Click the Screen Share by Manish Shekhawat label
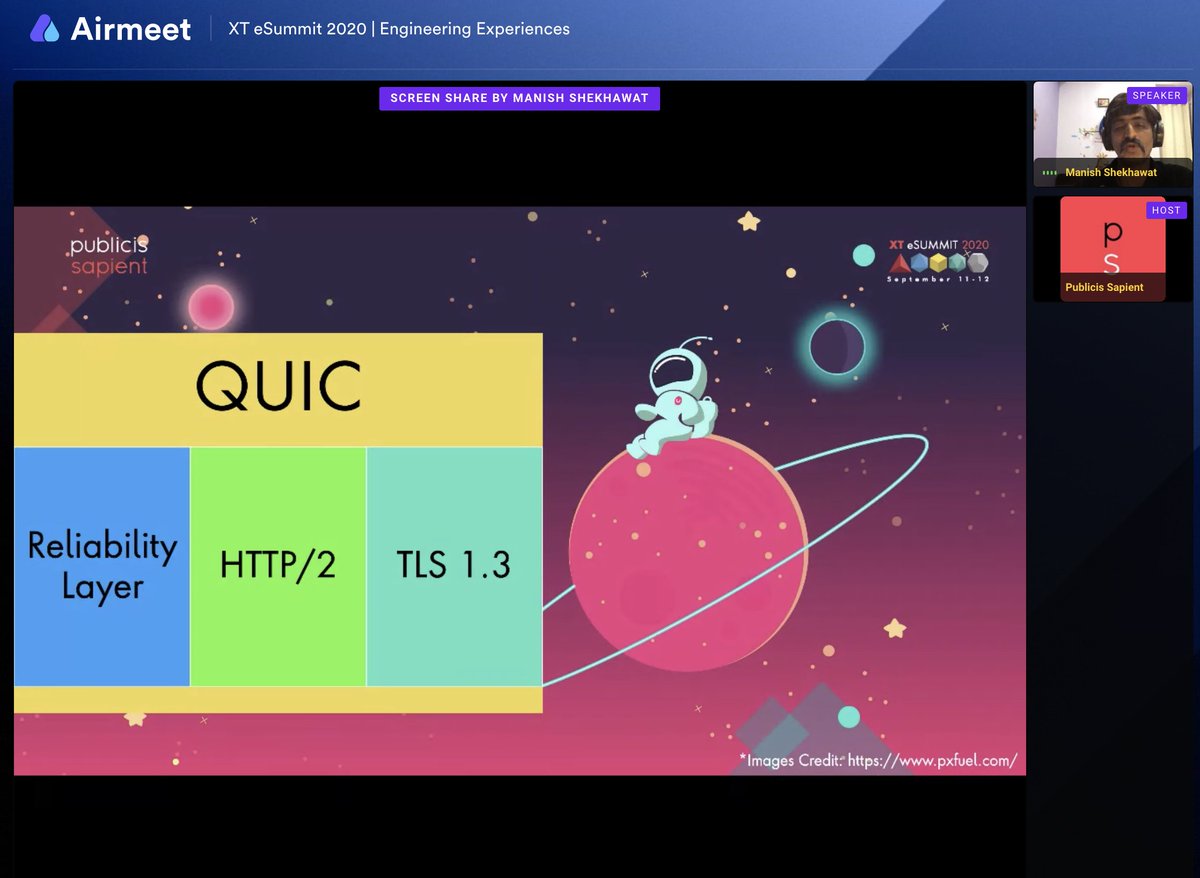The width and height of the screenshot is (1200, 878). [519, 98]
